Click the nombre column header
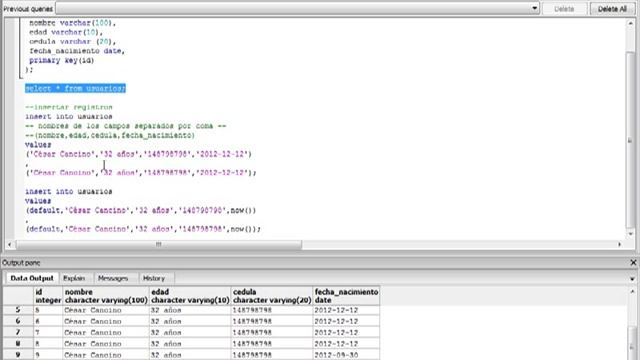 click(106, 296)
